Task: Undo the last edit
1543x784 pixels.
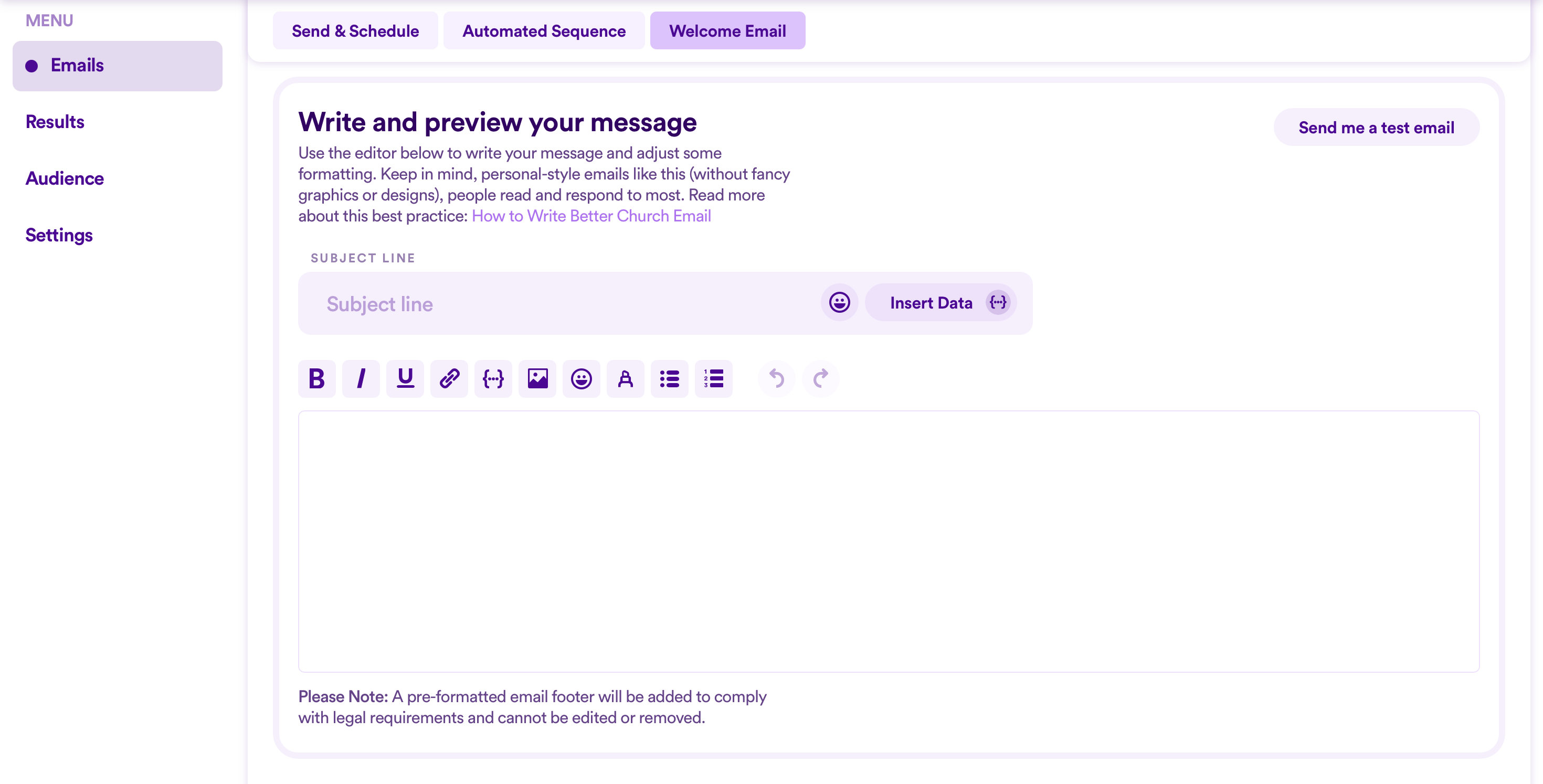Action: tap(776, 378)
